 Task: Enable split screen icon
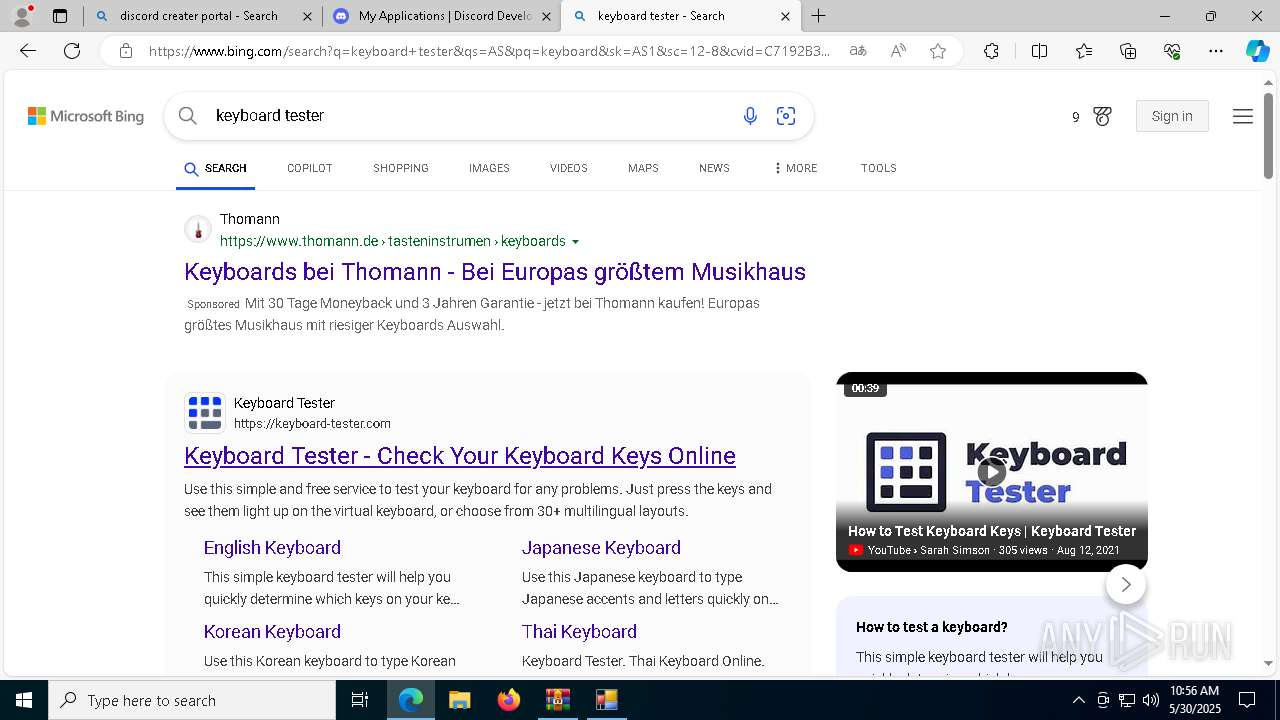point(1039,51)
